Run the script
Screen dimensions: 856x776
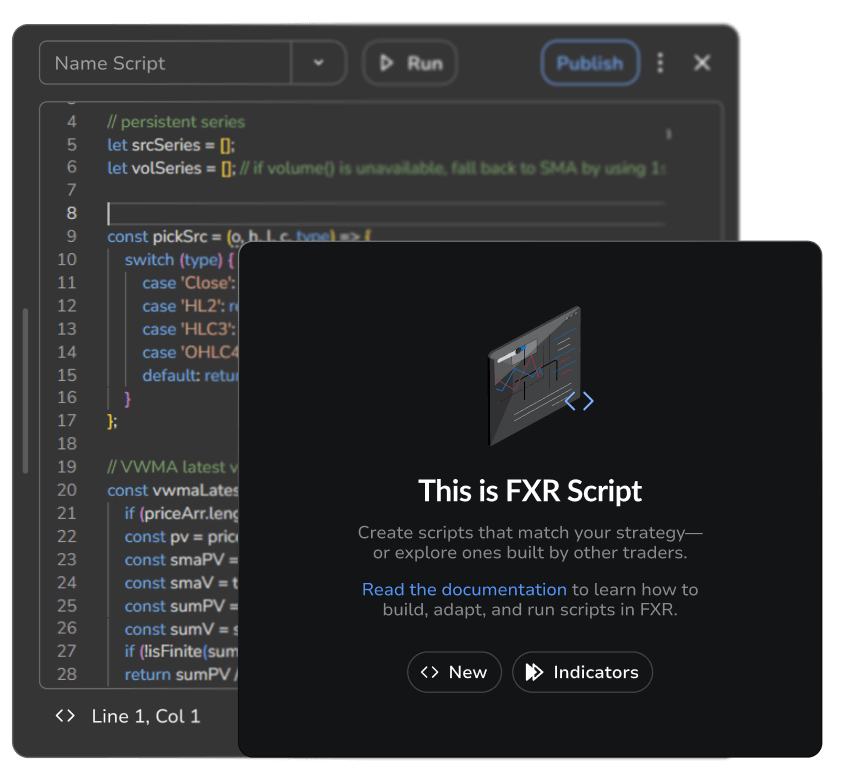(x=410, y=63)
